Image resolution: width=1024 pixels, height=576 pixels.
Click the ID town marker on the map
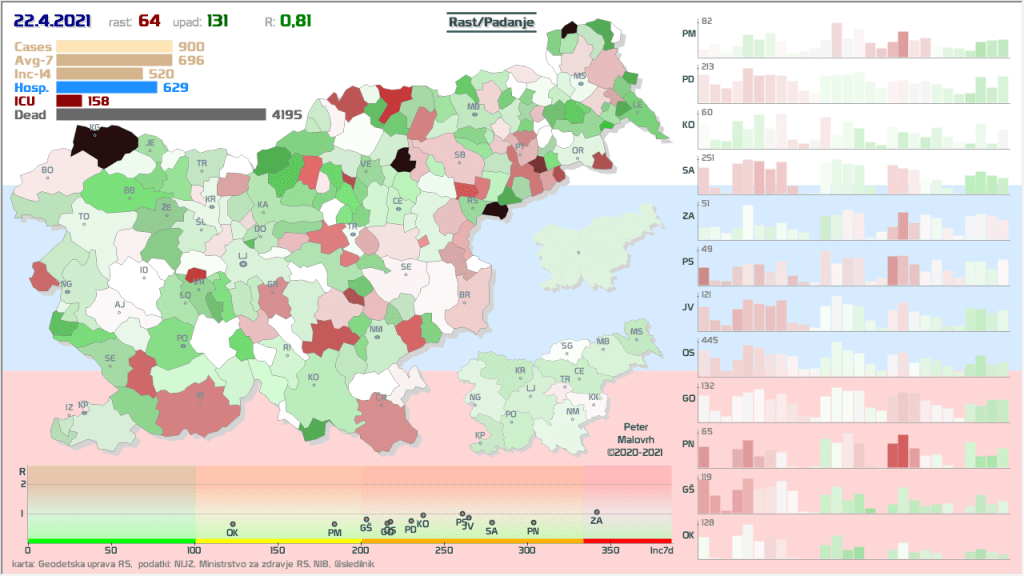[144, 271]
